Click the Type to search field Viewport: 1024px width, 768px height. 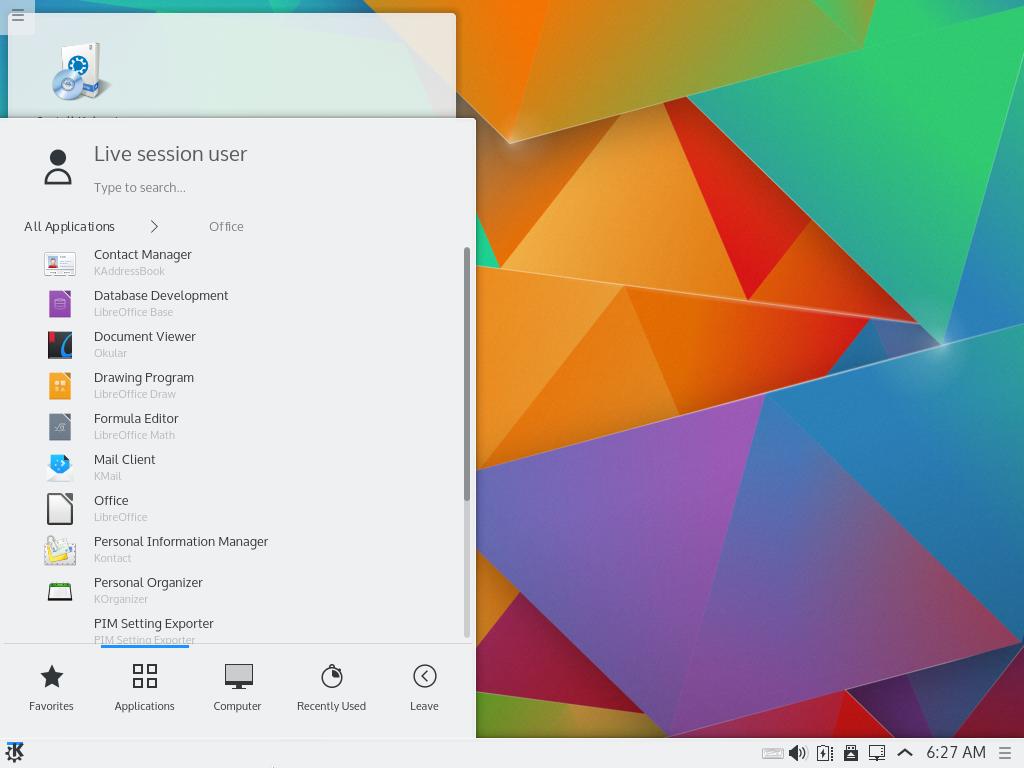[140, 188]
